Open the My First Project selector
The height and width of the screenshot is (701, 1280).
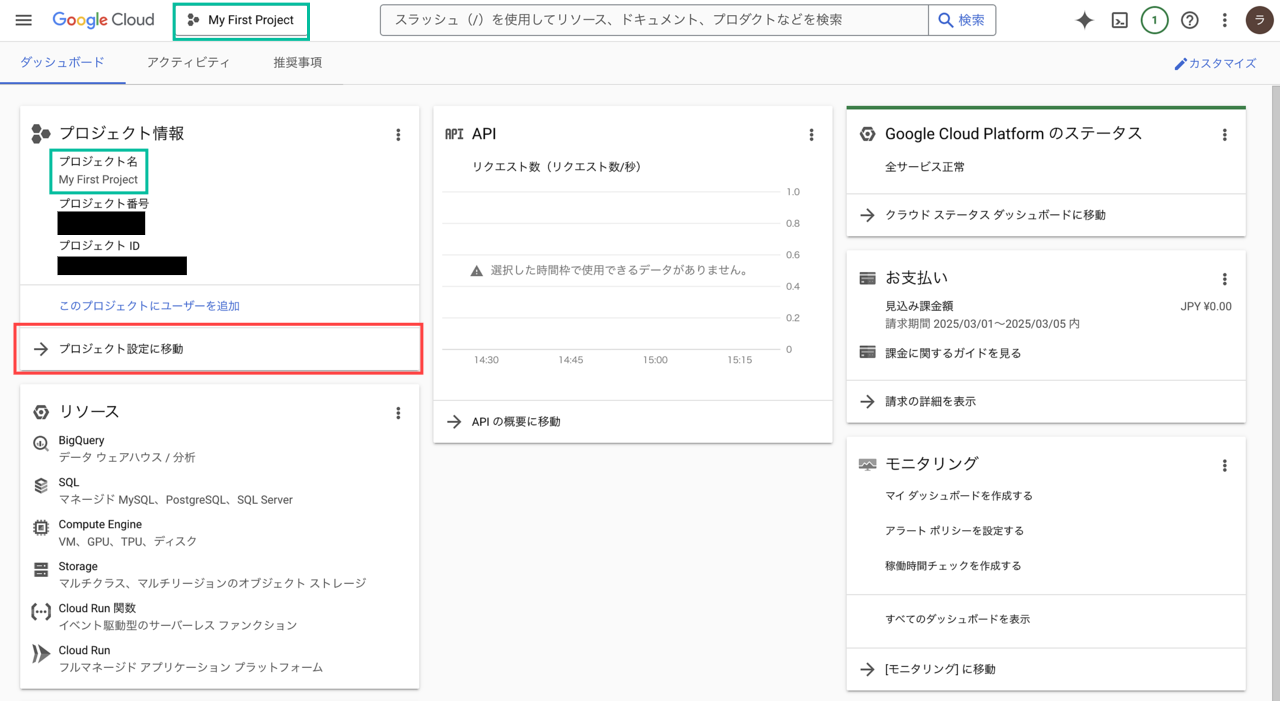coord(241,20)
